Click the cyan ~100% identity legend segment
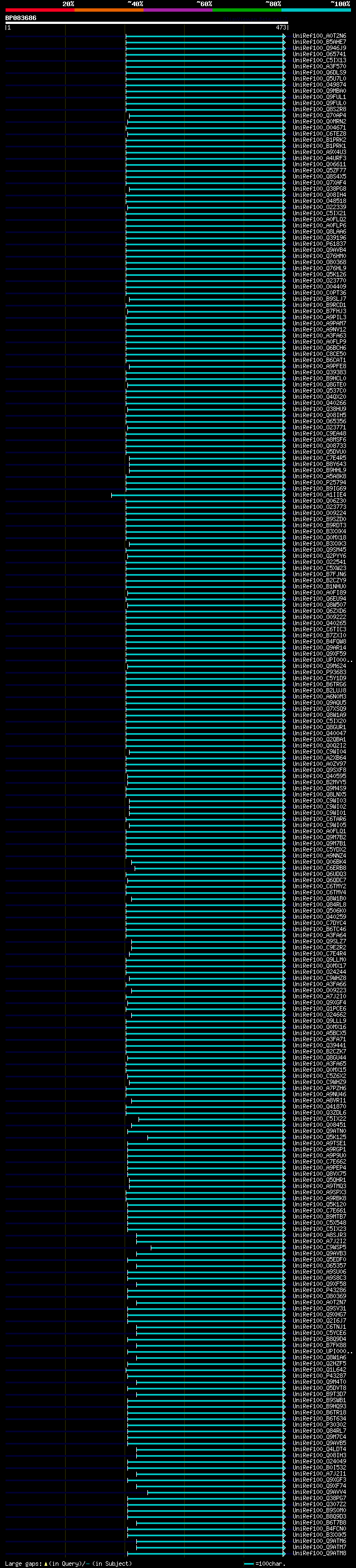 tap(316, 10)
